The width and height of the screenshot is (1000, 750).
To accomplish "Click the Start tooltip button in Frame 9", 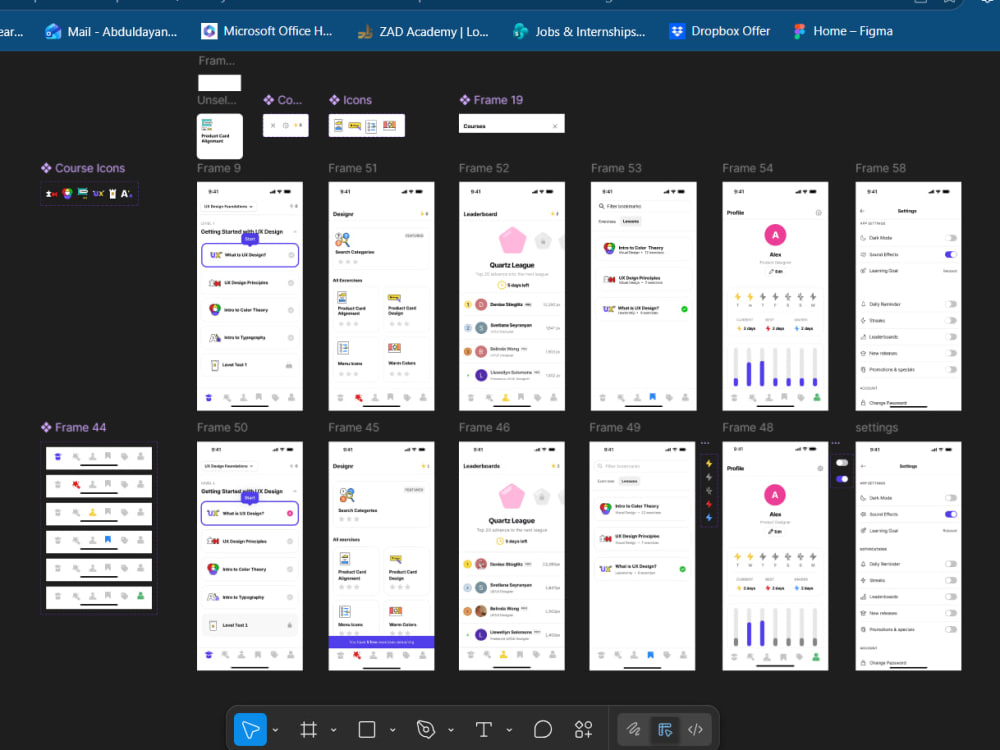I will pos(249,239).
